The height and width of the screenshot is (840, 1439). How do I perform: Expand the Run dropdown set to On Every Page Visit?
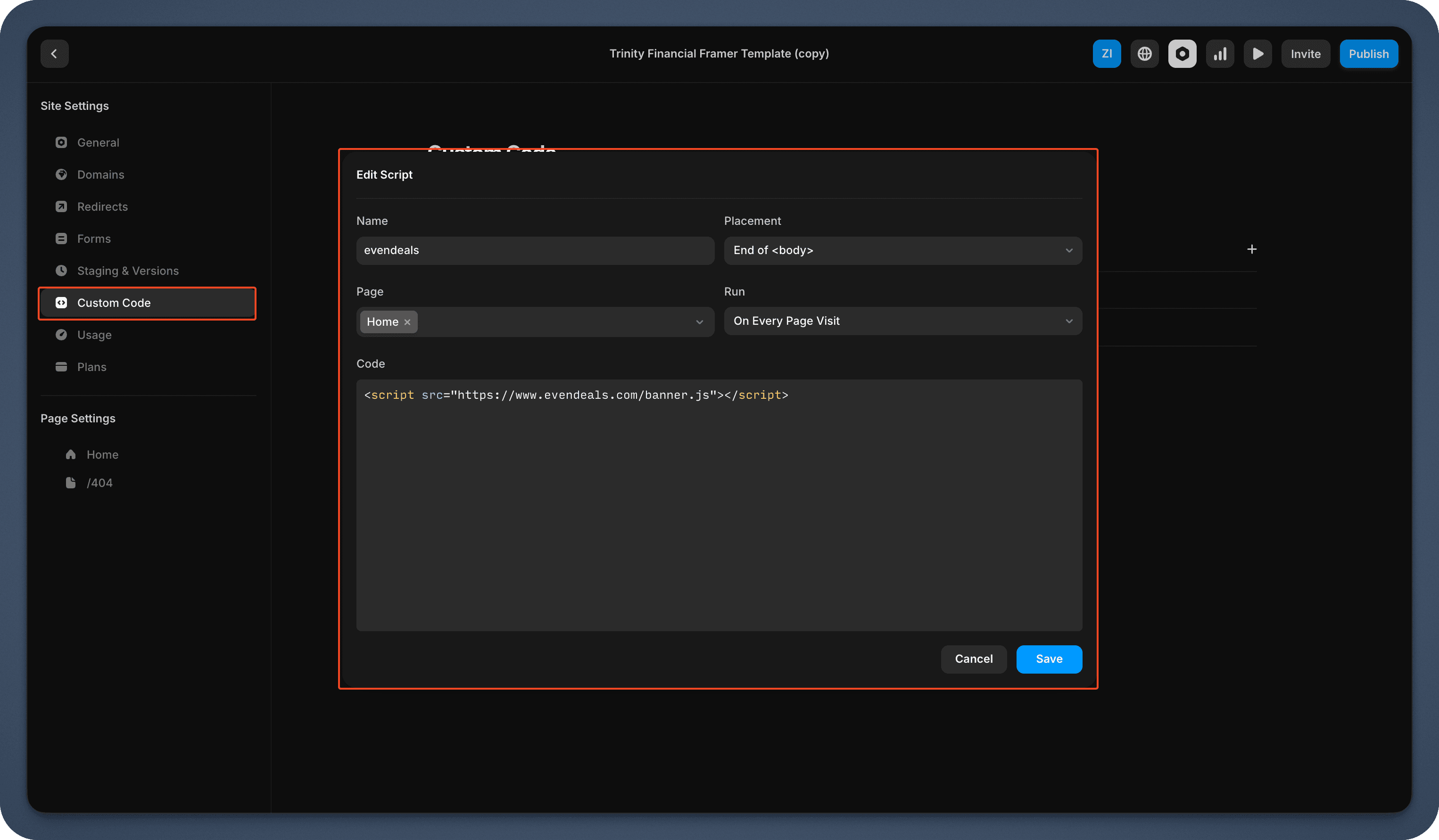tap(902, 321)
